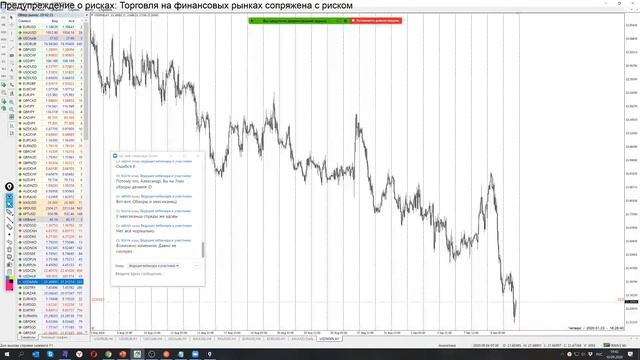Select USDTRY row in Market Watch
The image size is (640, 360).
[51, 287]
